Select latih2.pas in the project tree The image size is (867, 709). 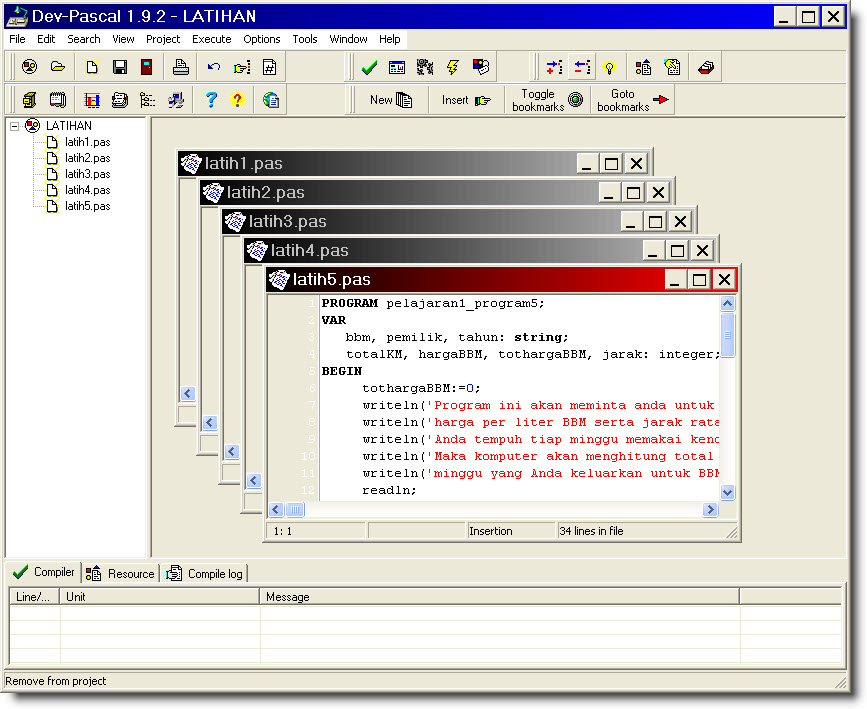87,158
